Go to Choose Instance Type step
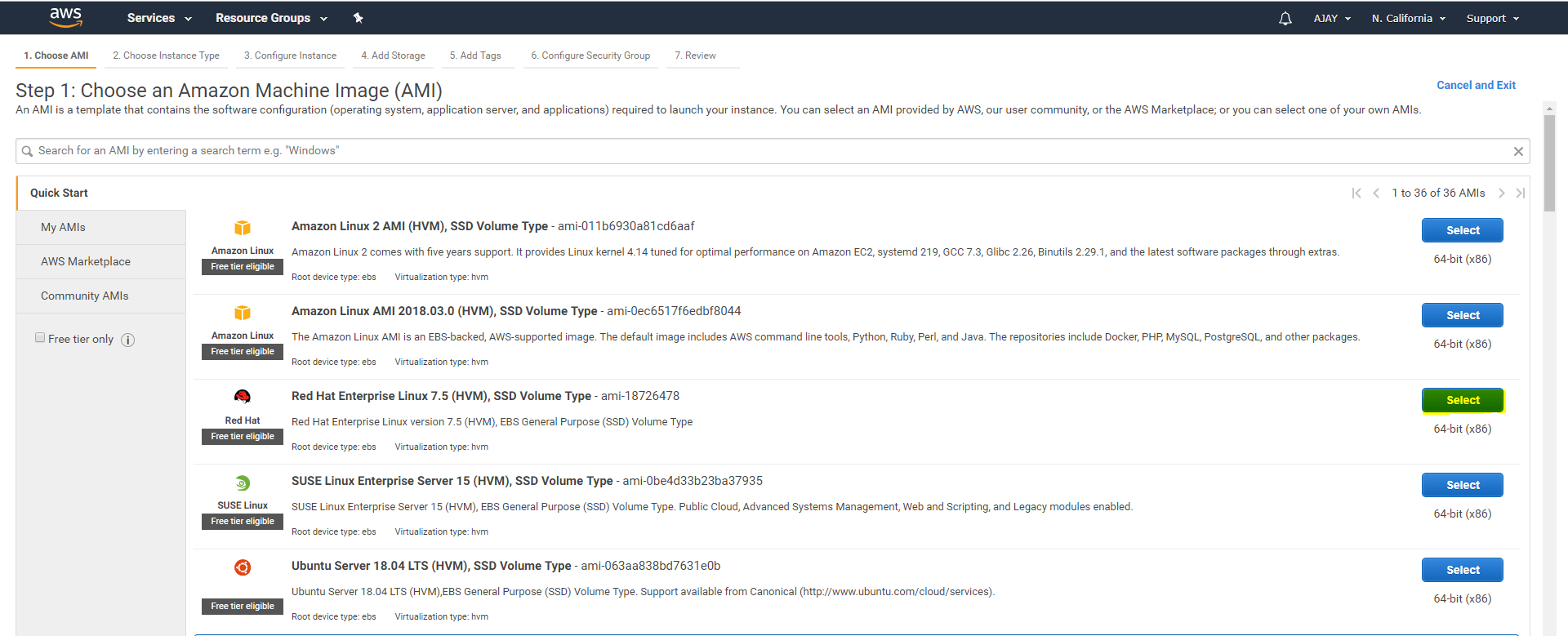The width and height of the screenshot is (1568, 636). coord(166,56)
